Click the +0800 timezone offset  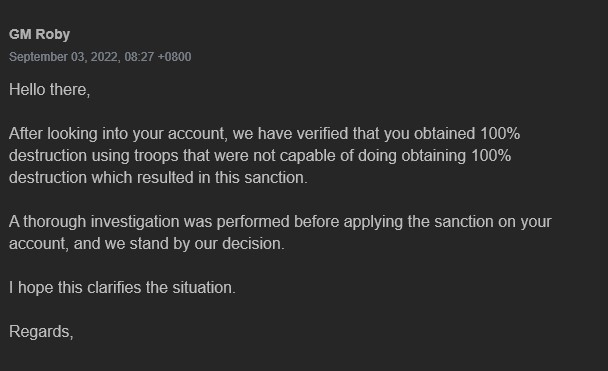click(174, 57)
